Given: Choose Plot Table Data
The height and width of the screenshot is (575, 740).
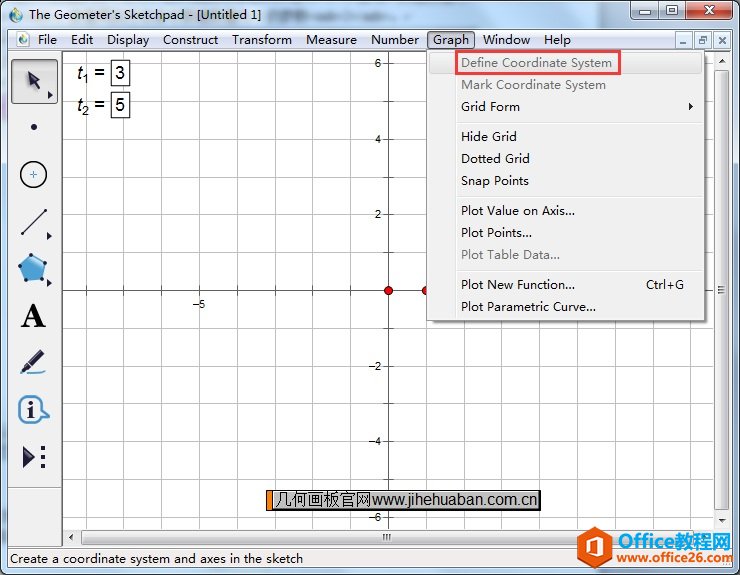Looking at the screenshot, I should [x=566, y=255].
